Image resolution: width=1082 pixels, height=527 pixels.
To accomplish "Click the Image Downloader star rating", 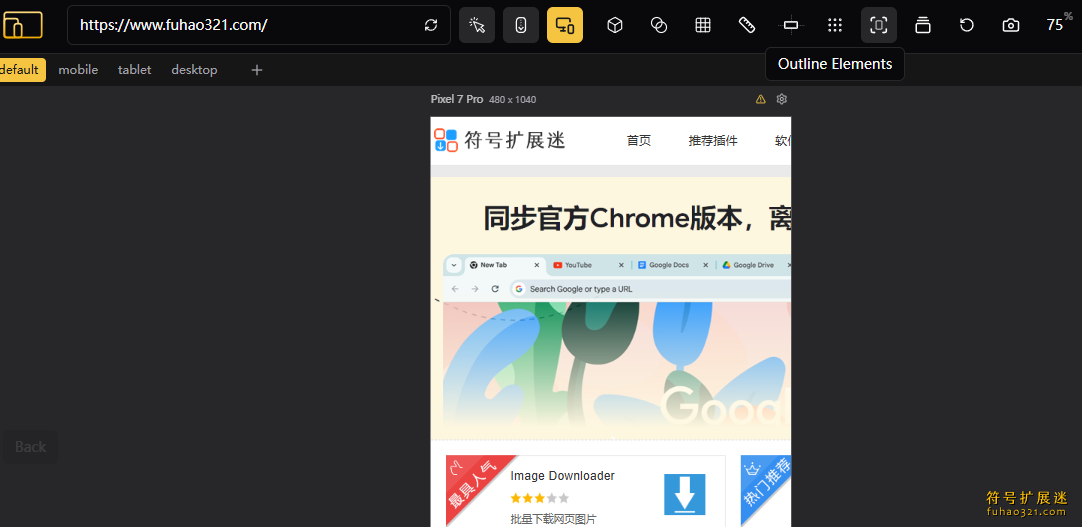I will tap(540, 498).
